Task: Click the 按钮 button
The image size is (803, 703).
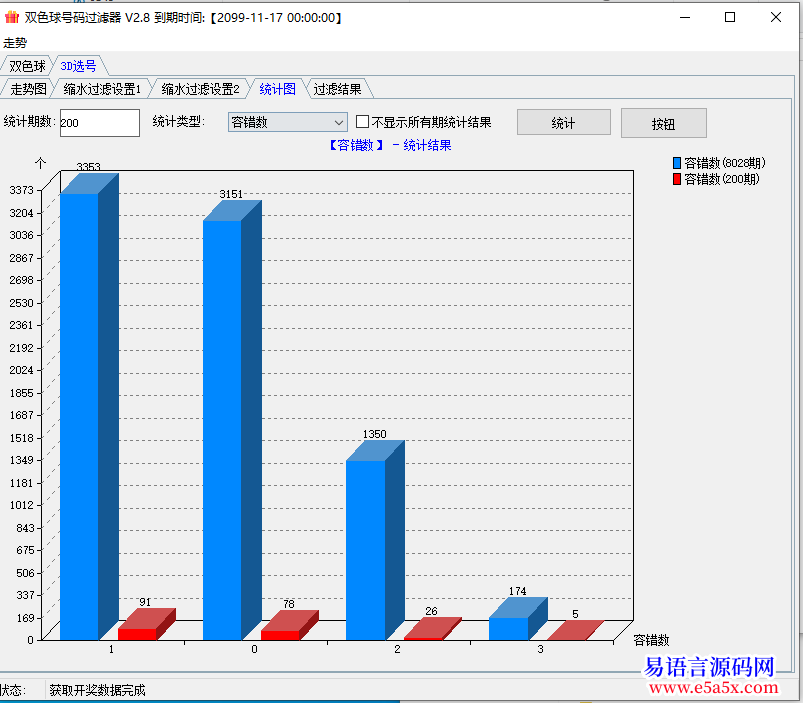Action: [663, 124]
